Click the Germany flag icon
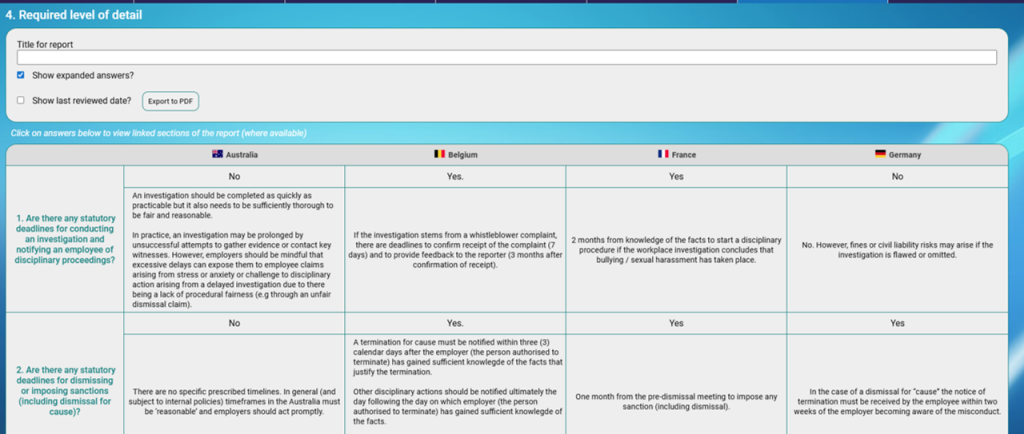 point(880,155)
